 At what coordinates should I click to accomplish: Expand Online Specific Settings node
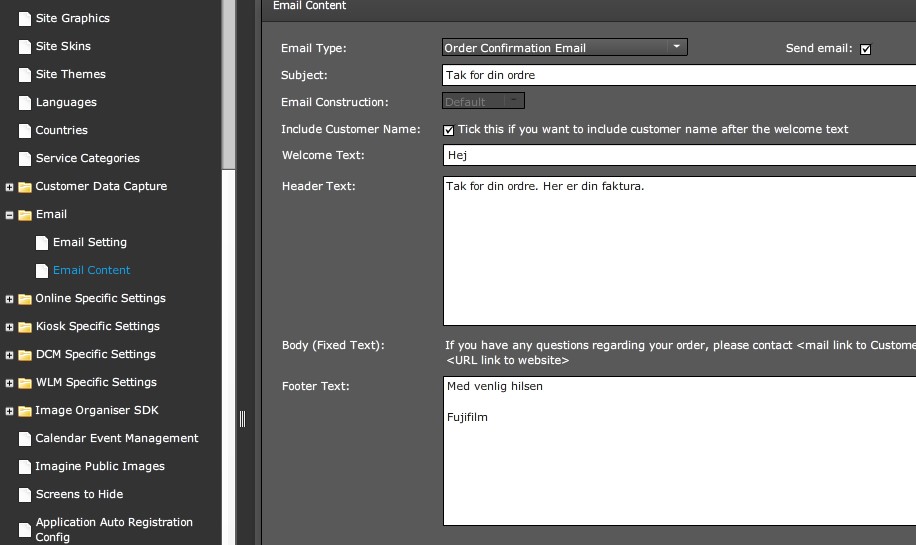tap(9, 299)
